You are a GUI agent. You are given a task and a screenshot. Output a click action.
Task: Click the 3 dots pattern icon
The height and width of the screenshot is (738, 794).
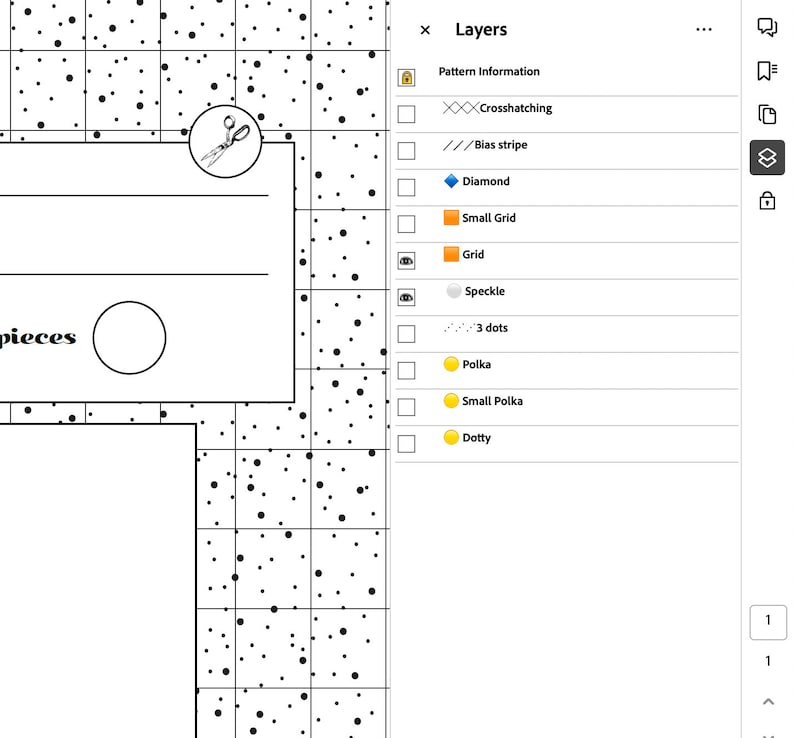click(459, 328)
